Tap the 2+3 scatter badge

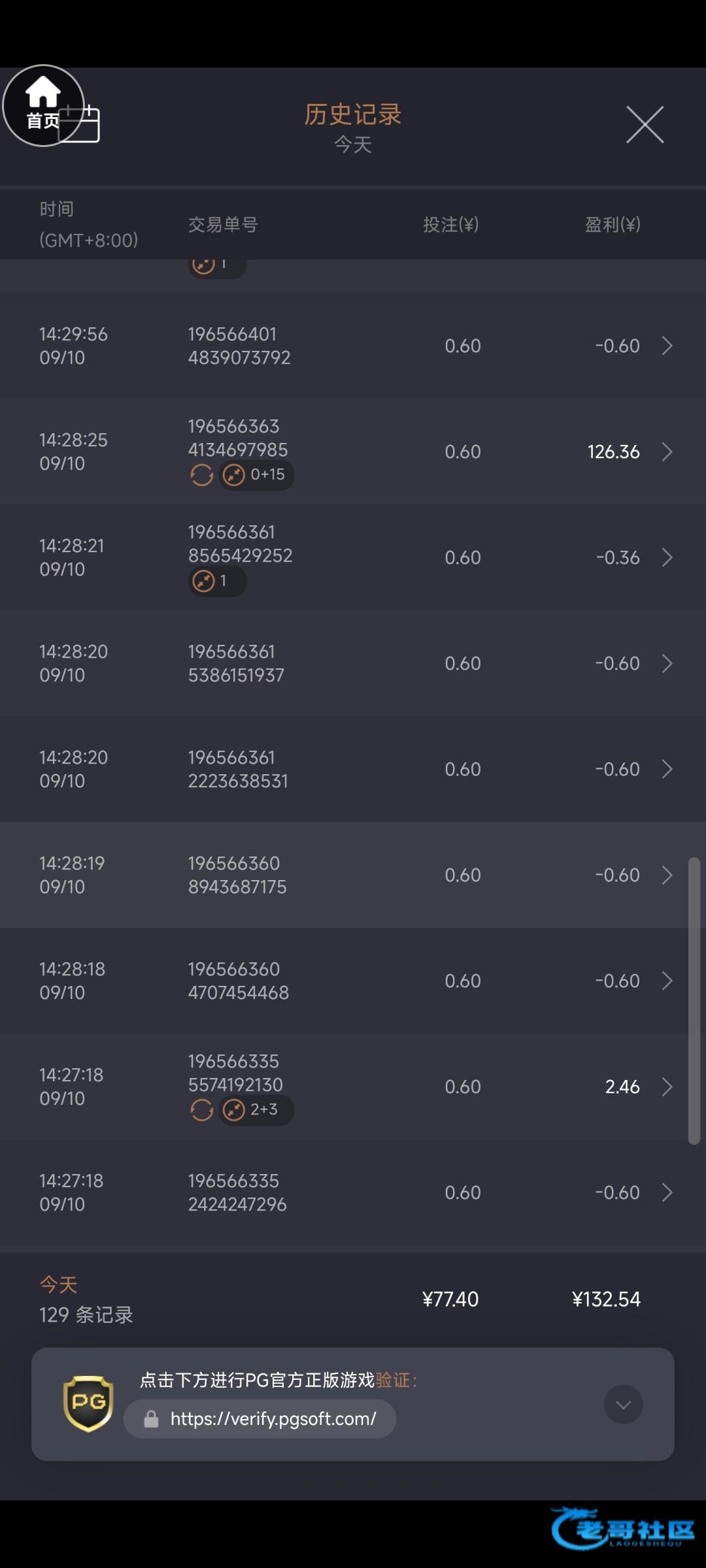[x=257, y=1110]
